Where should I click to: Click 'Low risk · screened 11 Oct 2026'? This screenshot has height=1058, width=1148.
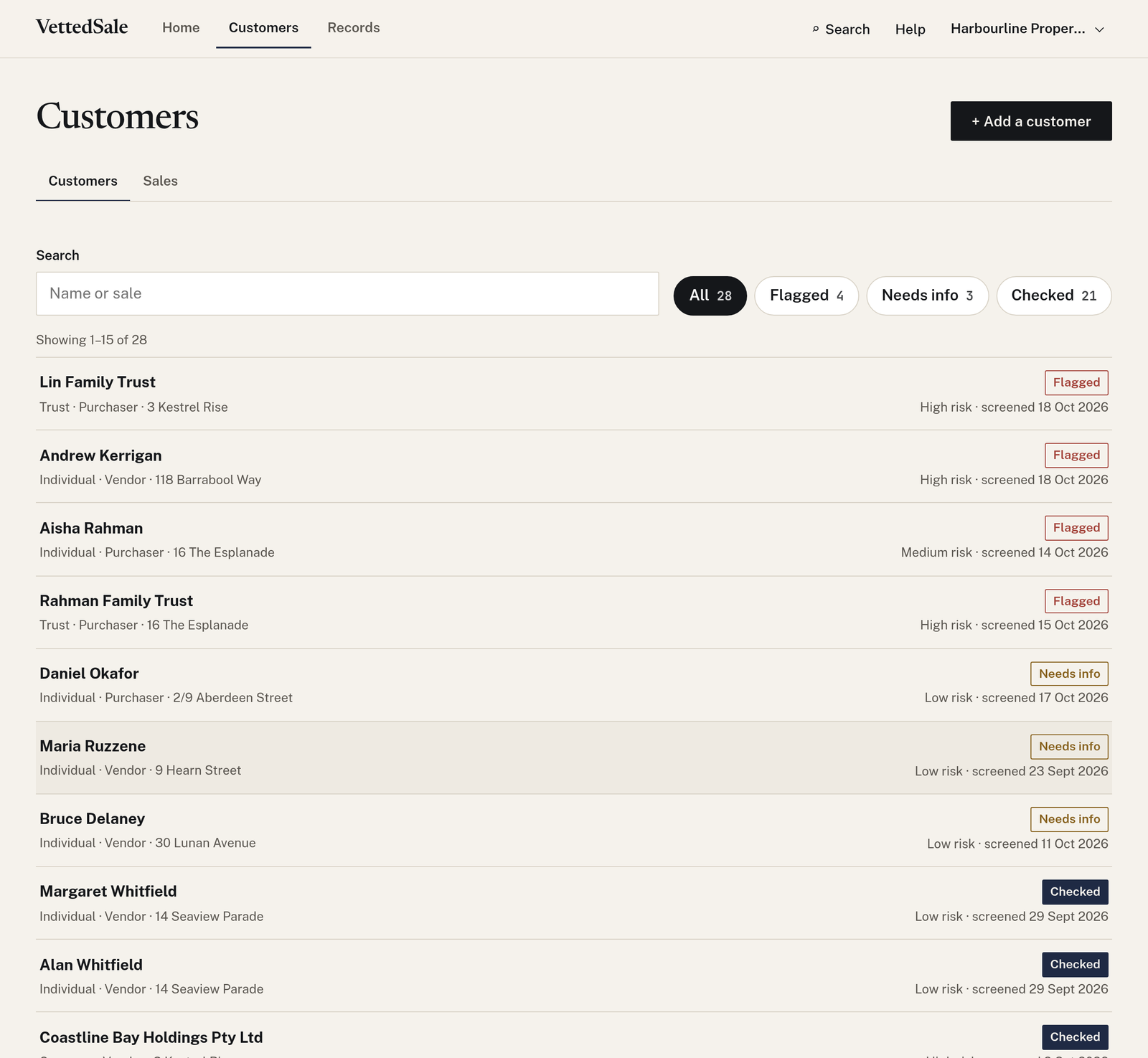[x=1017, y=844]
